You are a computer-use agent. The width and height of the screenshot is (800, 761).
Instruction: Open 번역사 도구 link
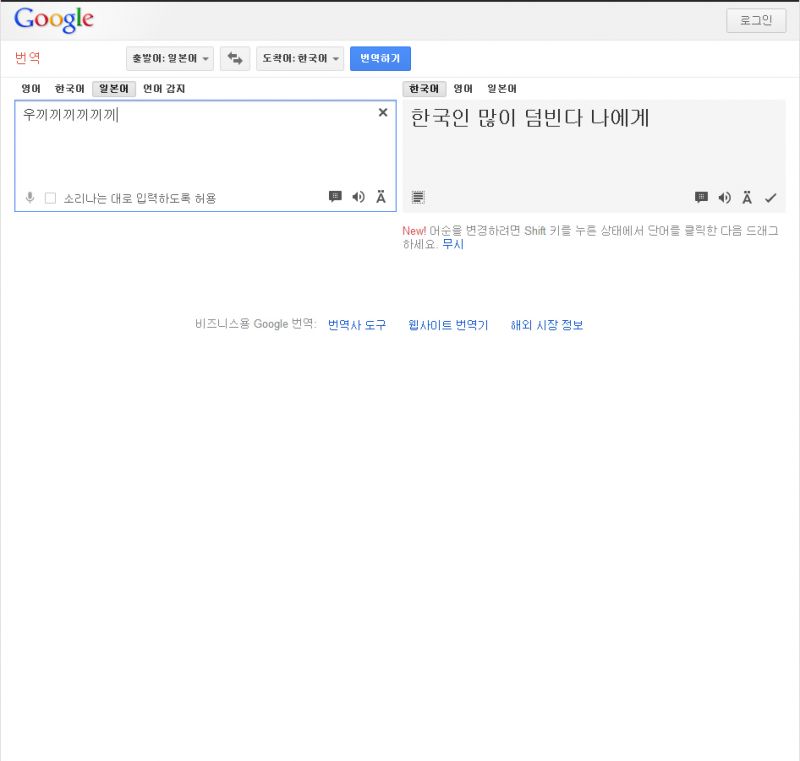357,325
